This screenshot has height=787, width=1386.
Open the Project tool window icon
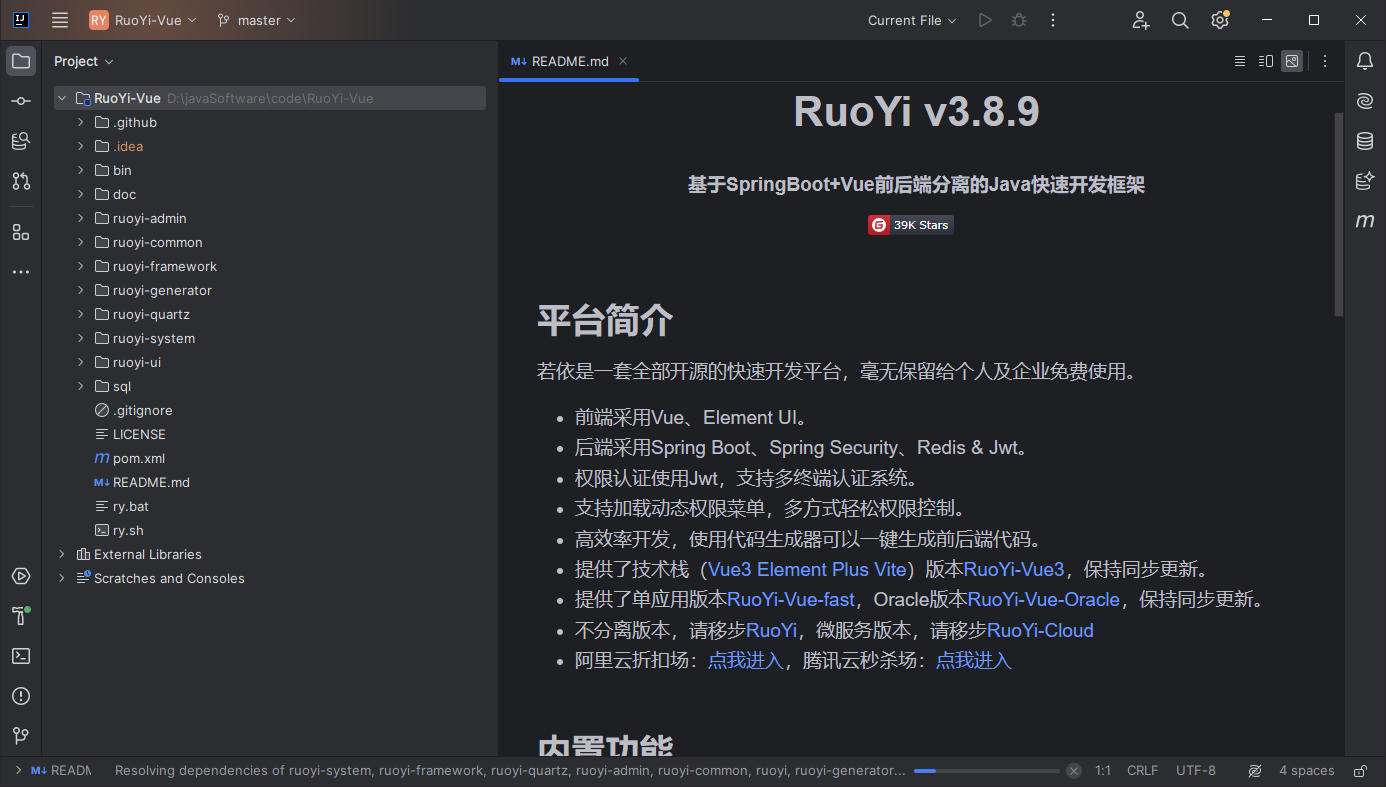[x=20, y=61]
